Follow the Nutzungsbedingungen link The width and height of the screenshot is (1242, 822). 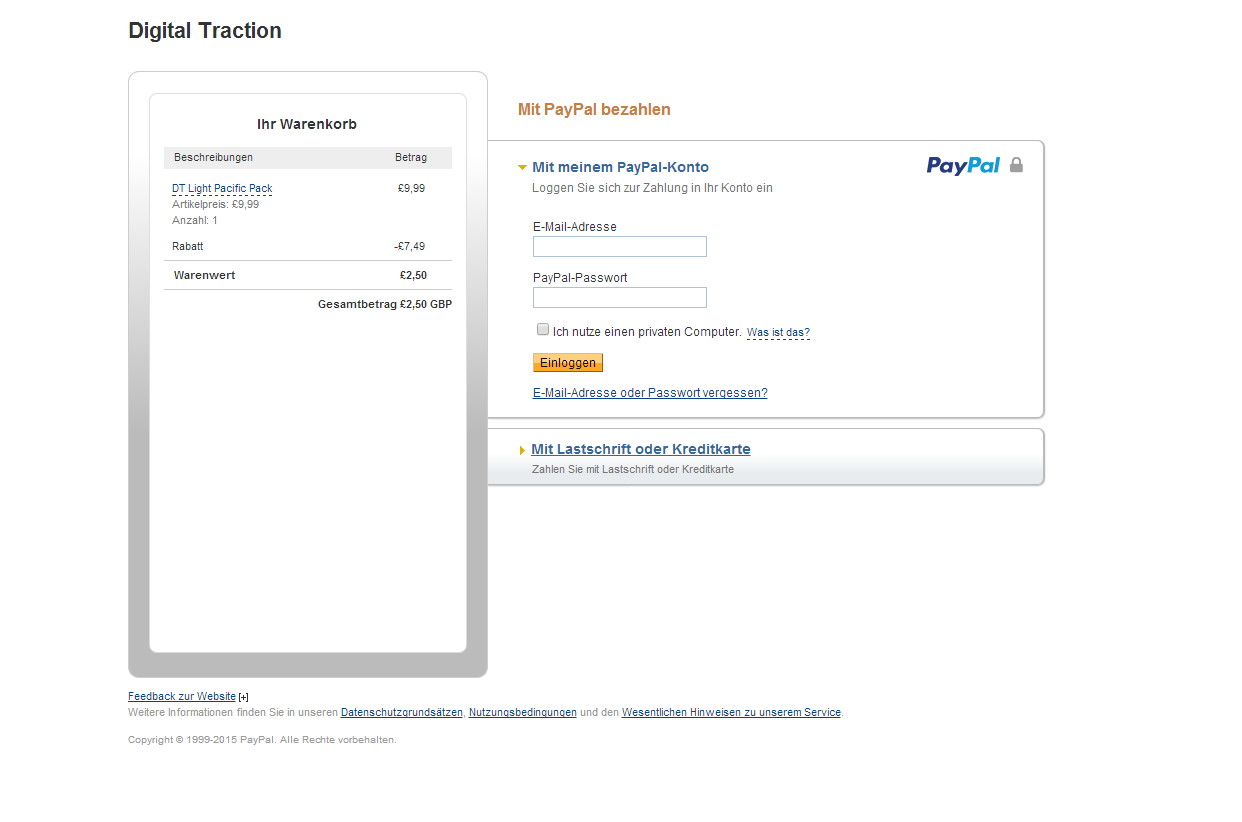[522, 713]
